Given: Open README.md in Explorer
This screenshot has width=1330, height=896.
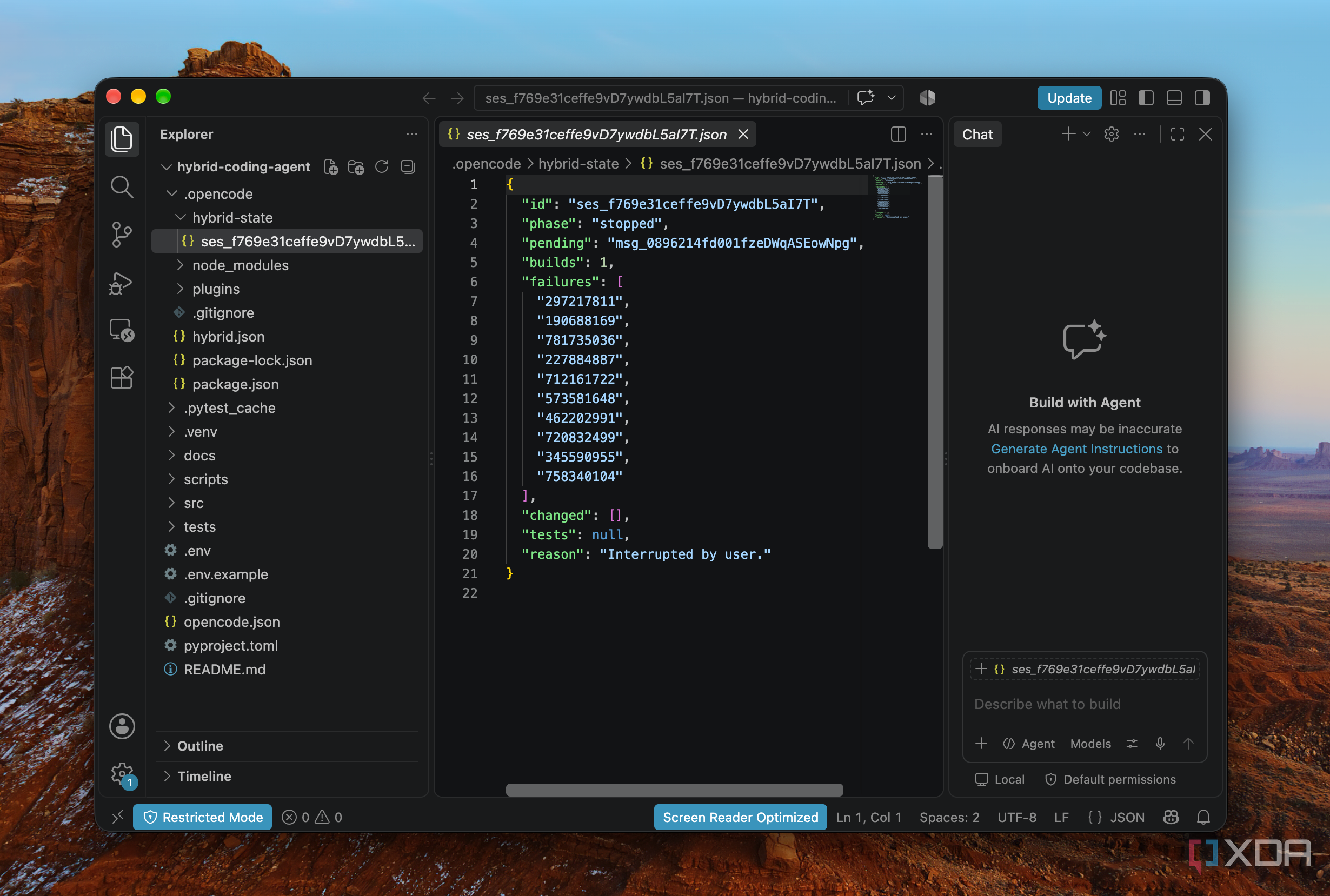Looking at the screenshot, I should click(x=224, y=669).
